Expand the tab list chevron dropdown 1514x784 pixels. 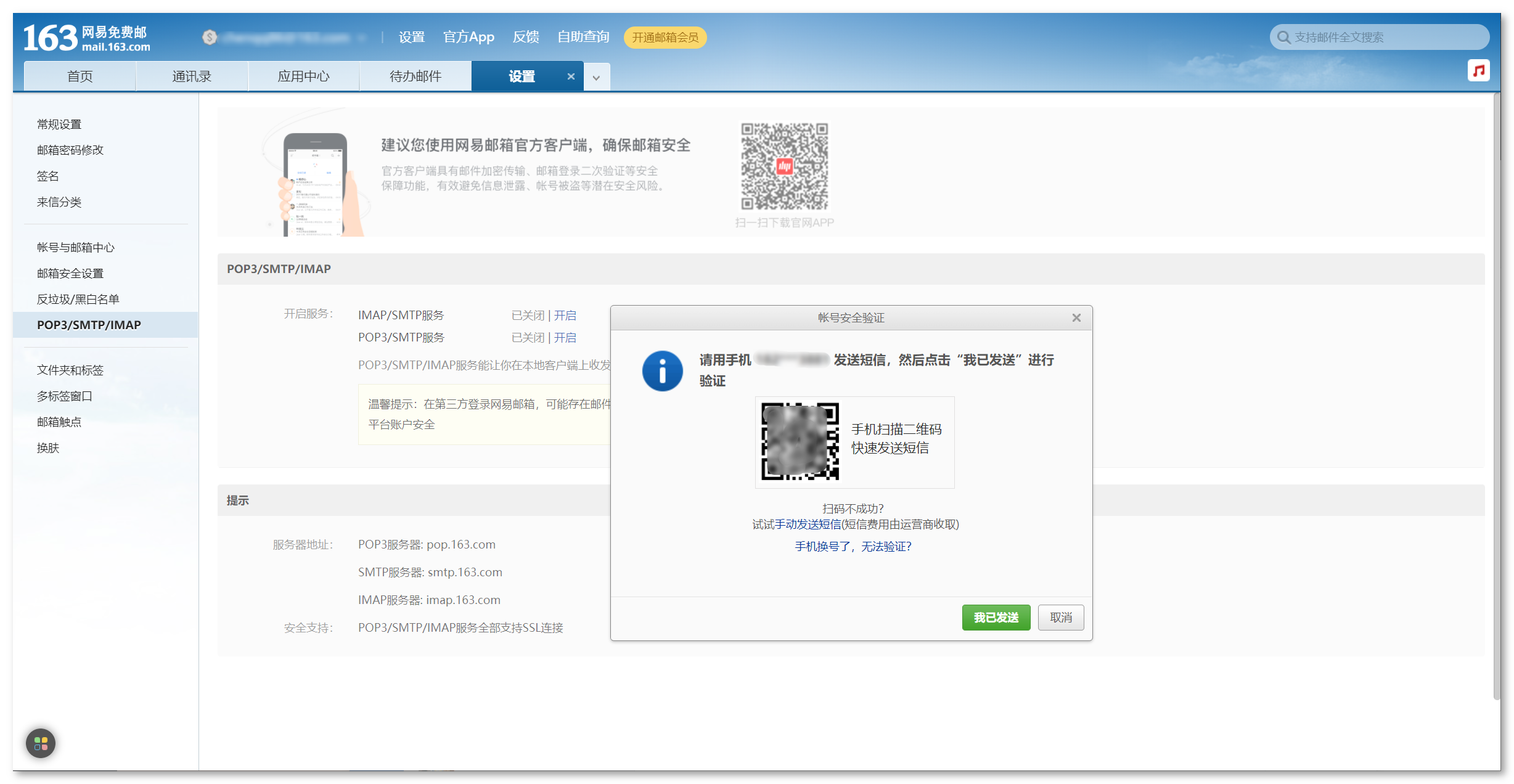point(596,78)
